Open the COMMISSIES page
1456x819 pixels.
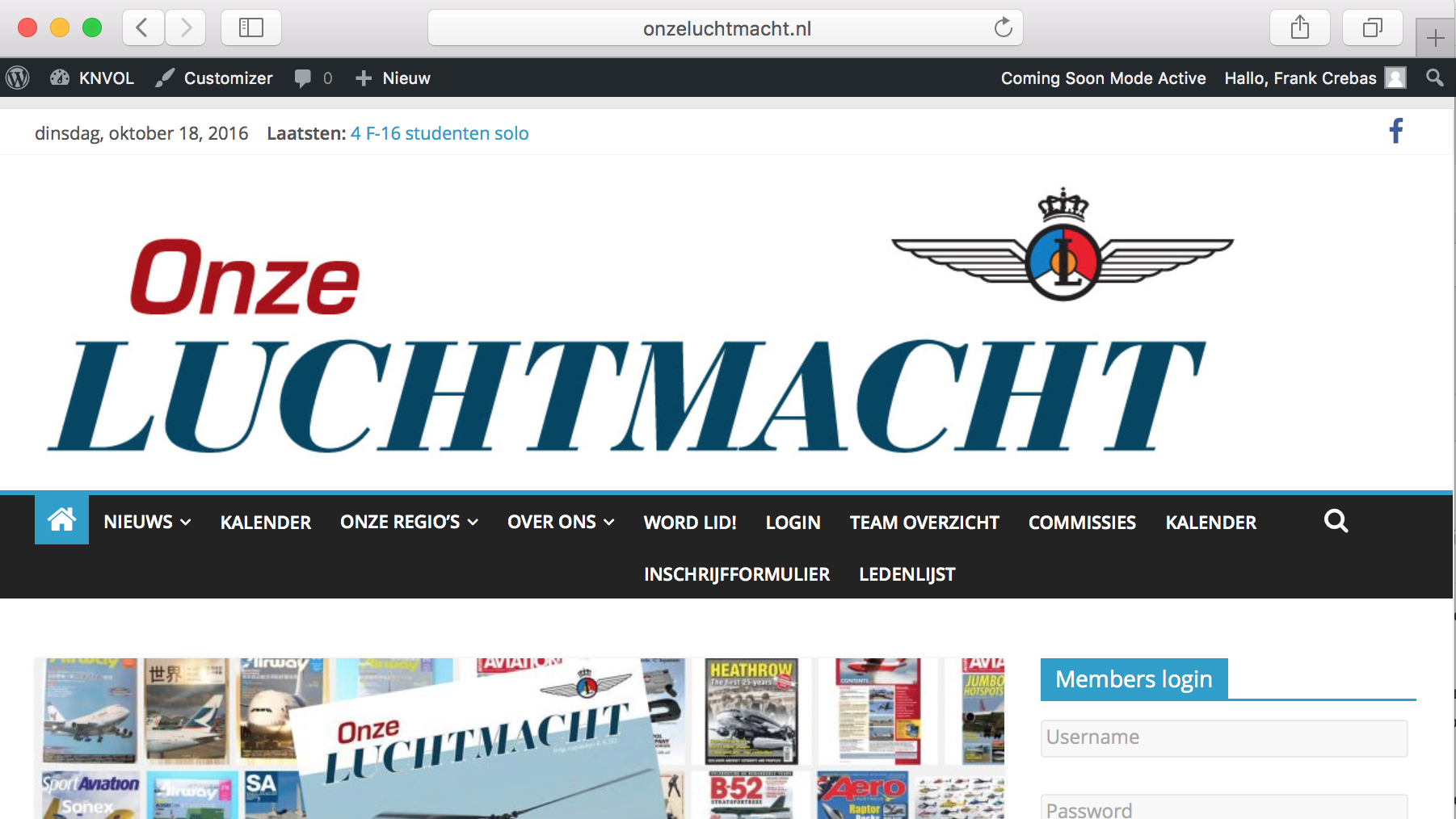1082,523
